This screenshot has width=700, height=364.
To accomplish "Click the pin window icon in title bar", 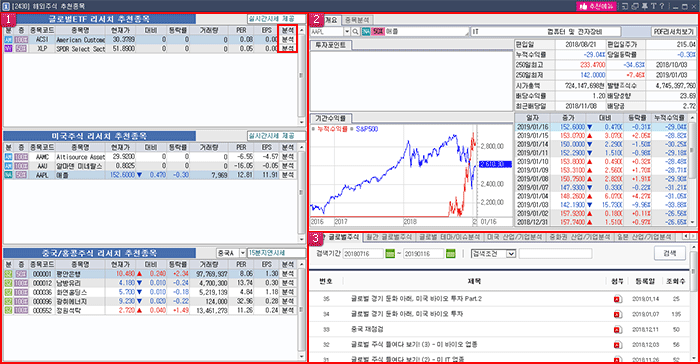I will coord(644,6).
